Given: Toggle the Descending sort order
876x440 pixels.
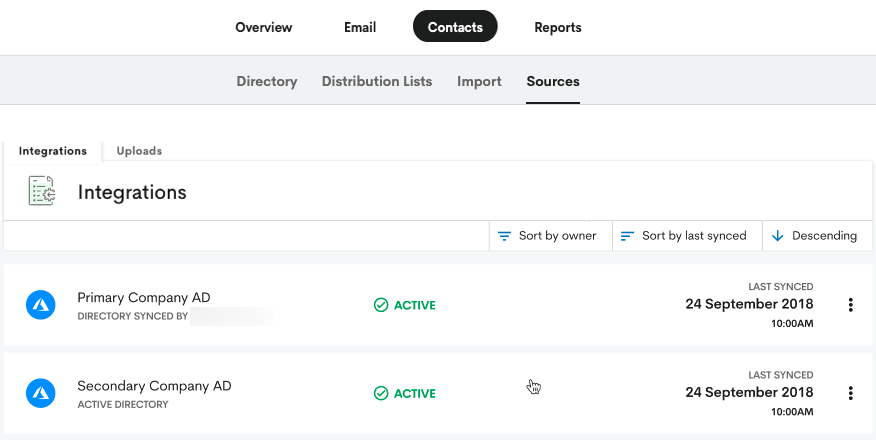Looking at the screenshot, I should (817, 236).
